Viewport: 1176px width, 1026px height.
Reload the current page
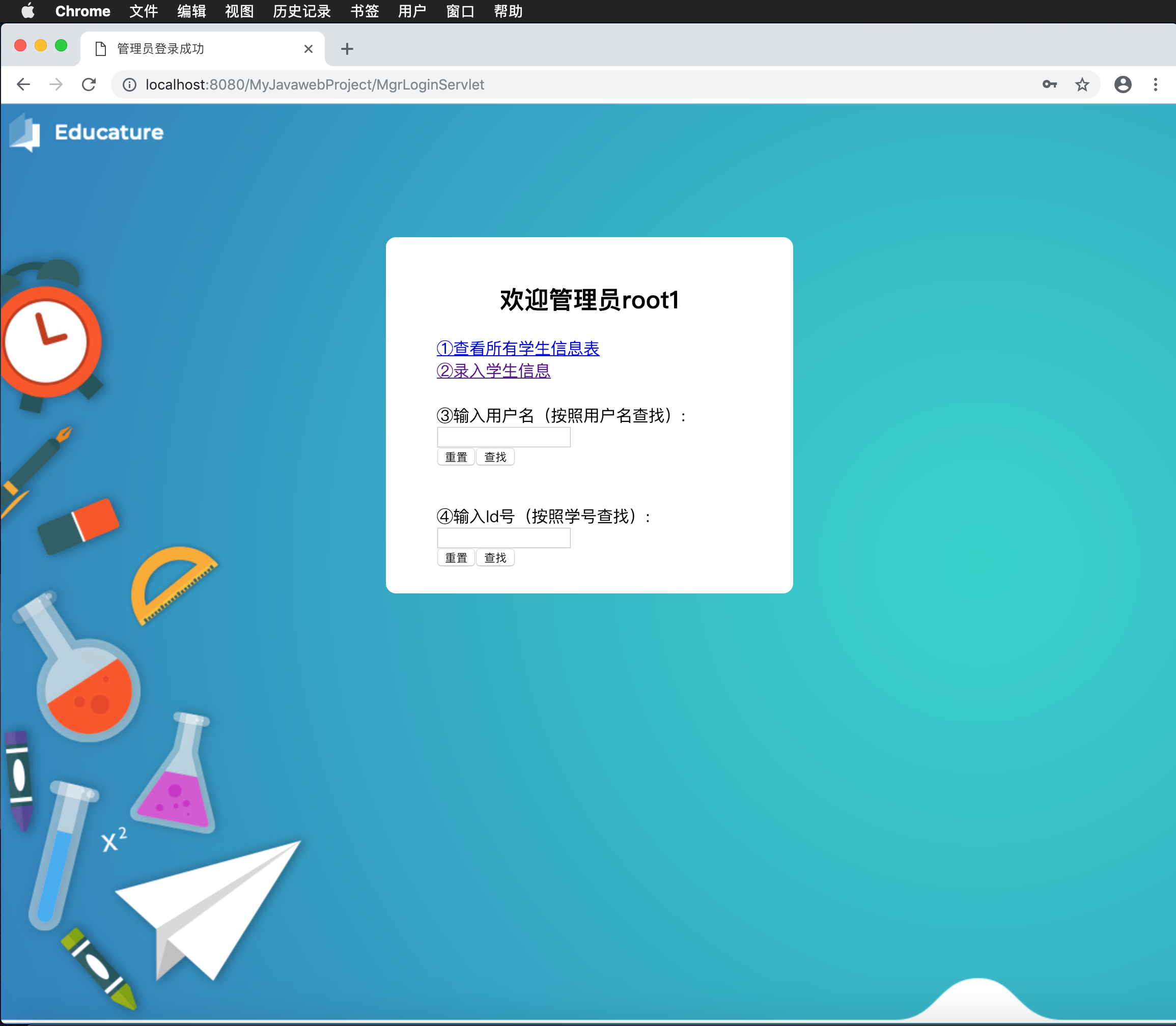89,84
